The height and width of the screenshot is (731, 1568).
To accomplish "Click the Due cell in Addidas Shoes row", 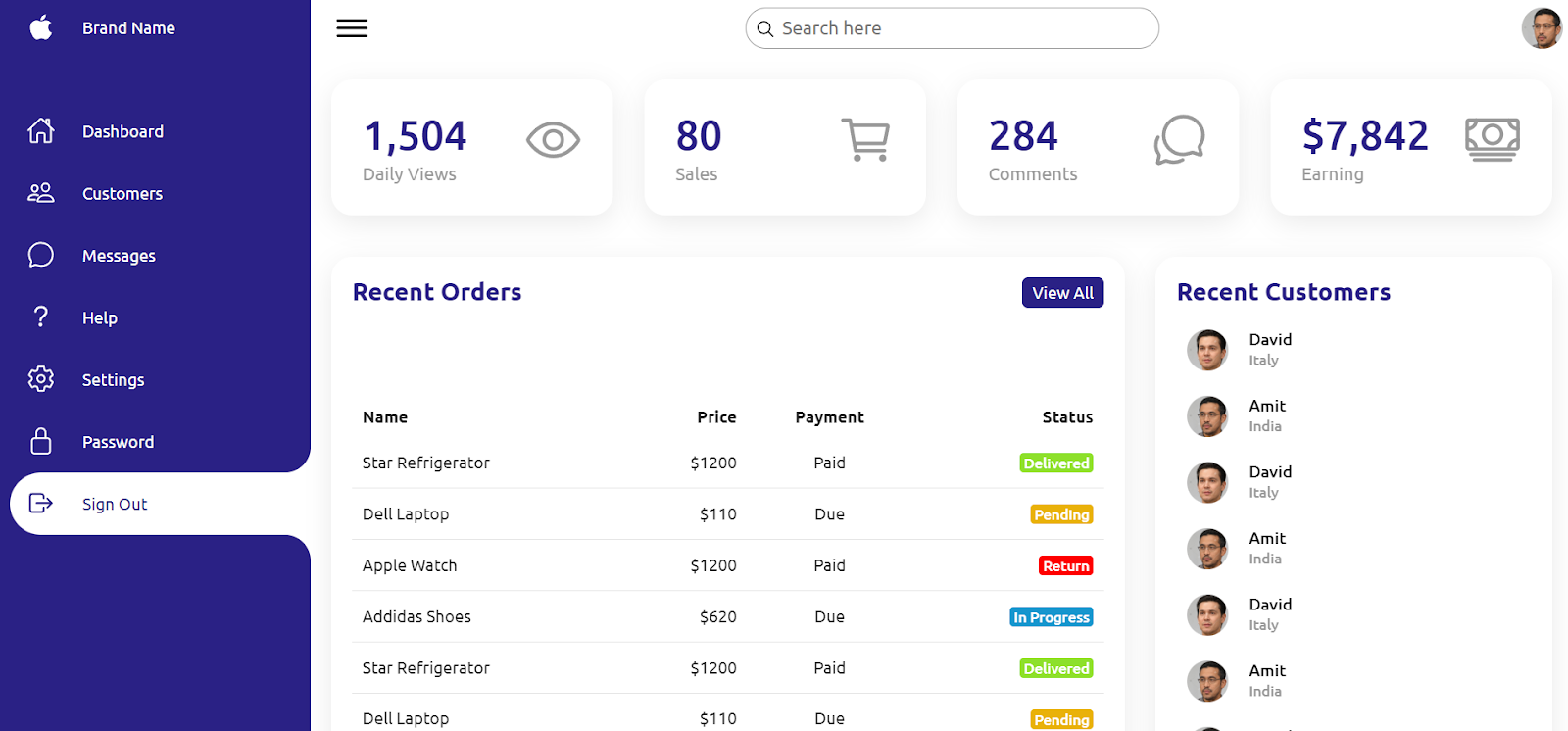I will click(829, 616).
